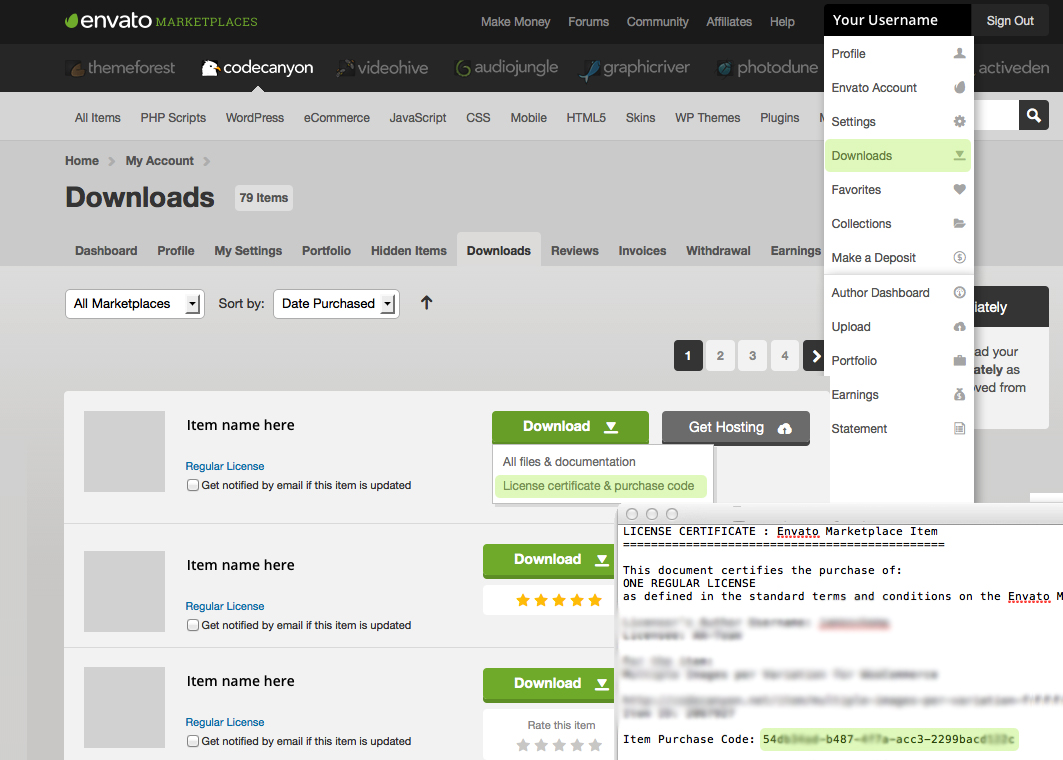Screen dimensions: 1063x760
Task: Open the second item's Regular License link
Action: 224,606
